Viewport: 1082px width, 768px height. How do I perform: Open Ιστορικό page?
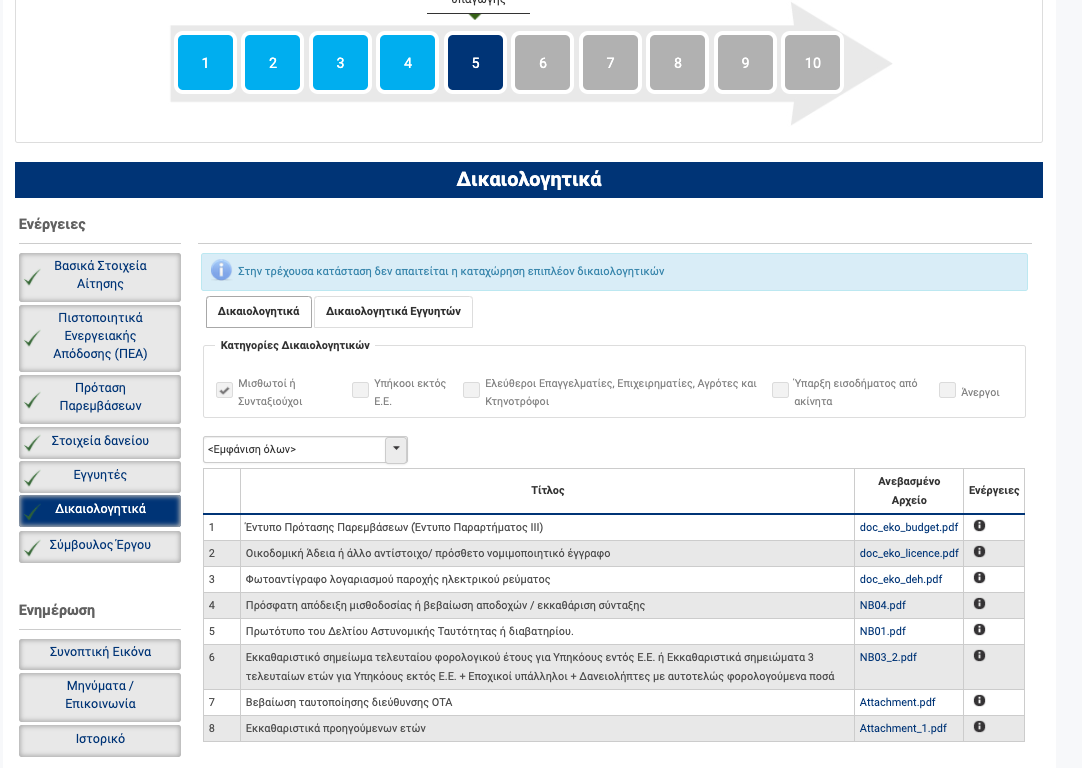click(x=100, y=739)
